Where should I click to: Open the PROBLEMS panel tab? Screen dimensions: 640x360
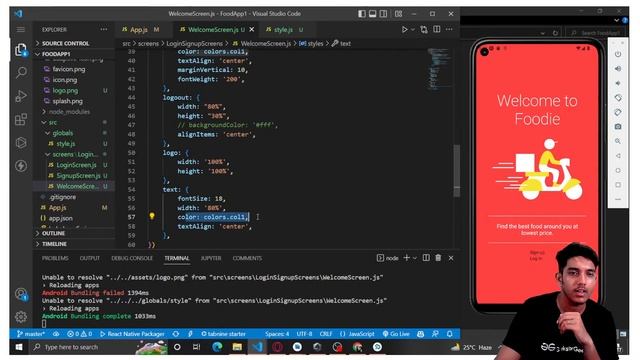[55, 258]
